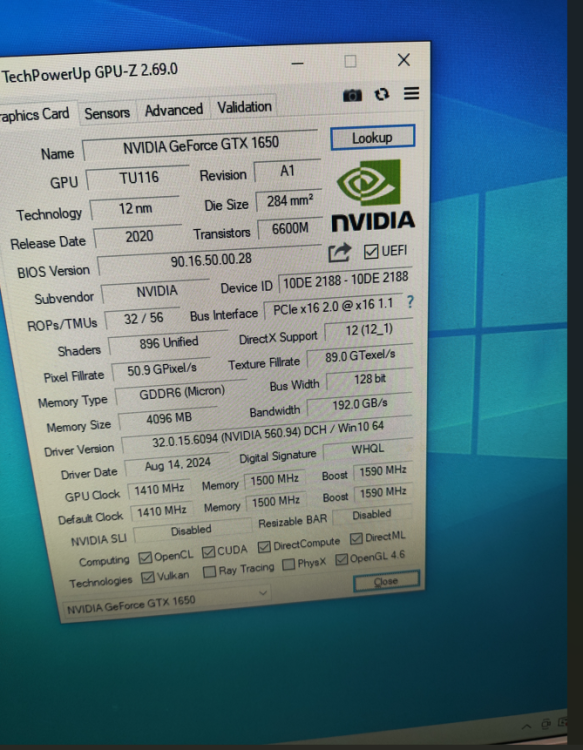Close GPU-Z with the title bar X
583x750 pixels.
[404, 60]
